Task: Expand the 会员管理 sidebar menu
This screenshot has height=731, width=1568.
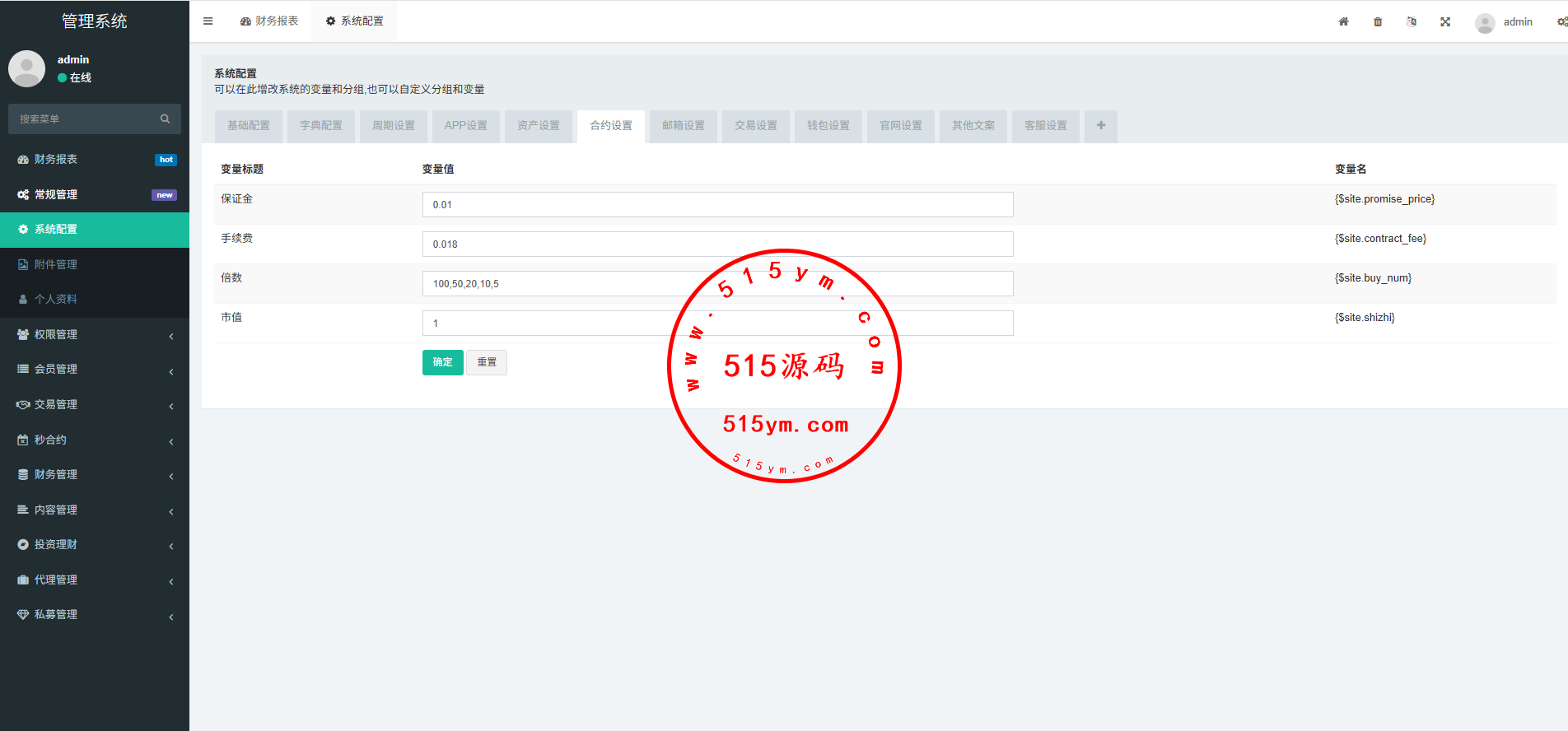Action: (94, 370)
